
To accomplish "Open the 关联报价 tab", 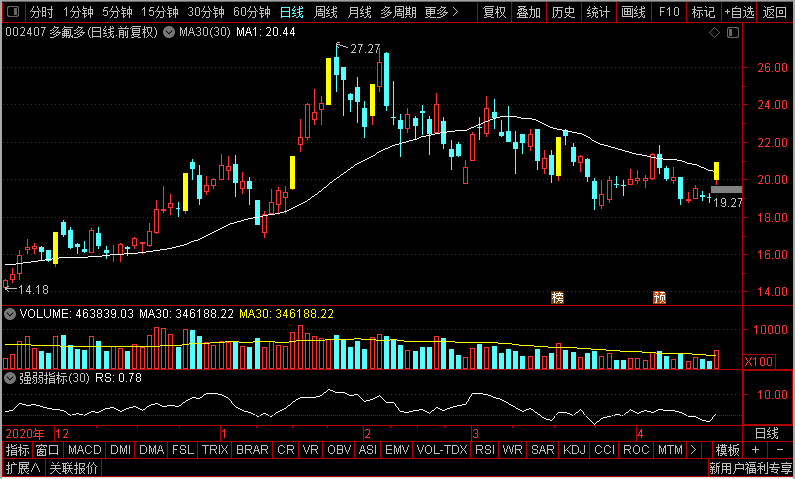I will tap(74, 467).
